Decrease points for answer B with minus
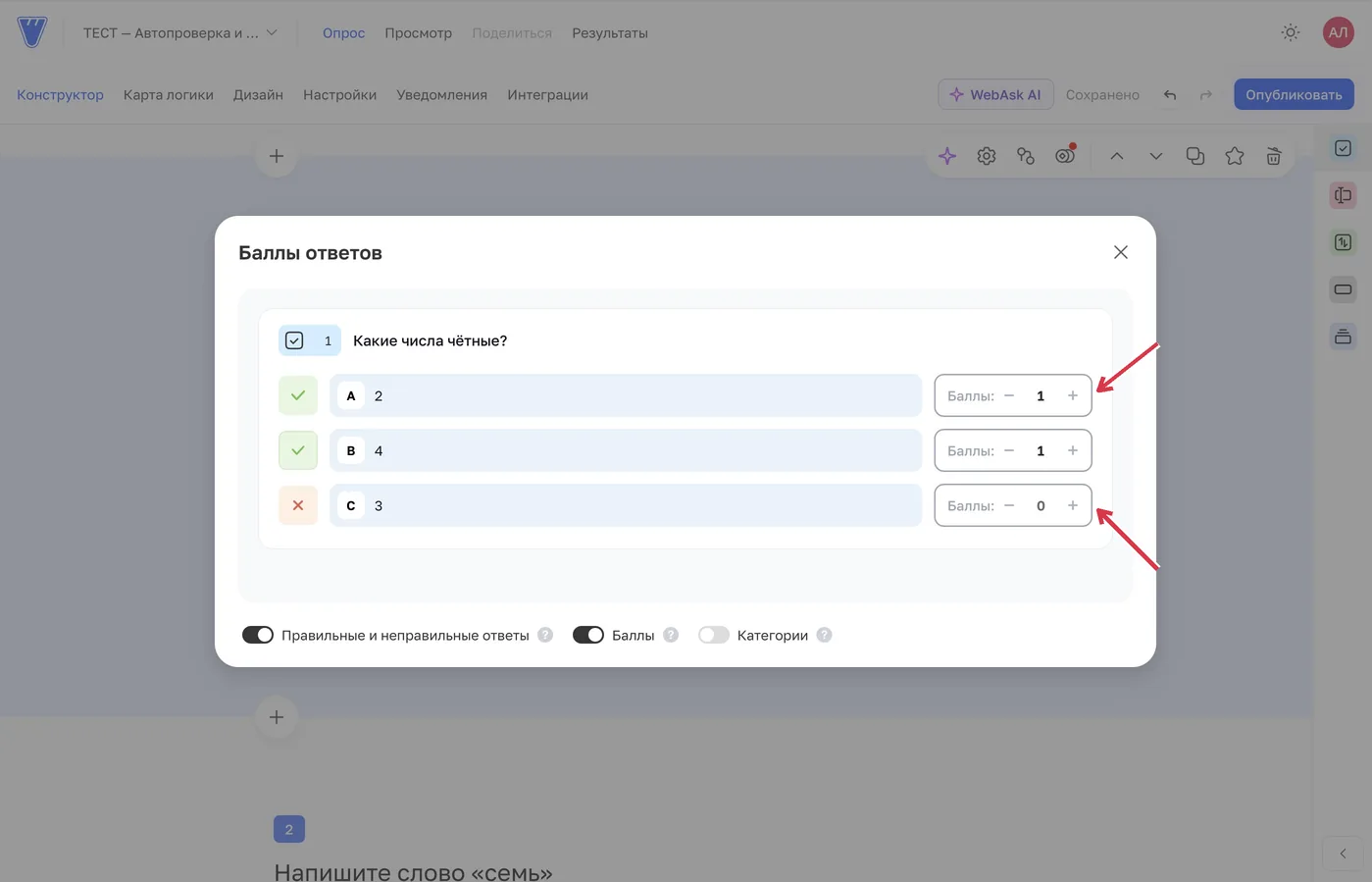Screen dimensions: 1372x882 point(1009,450)
